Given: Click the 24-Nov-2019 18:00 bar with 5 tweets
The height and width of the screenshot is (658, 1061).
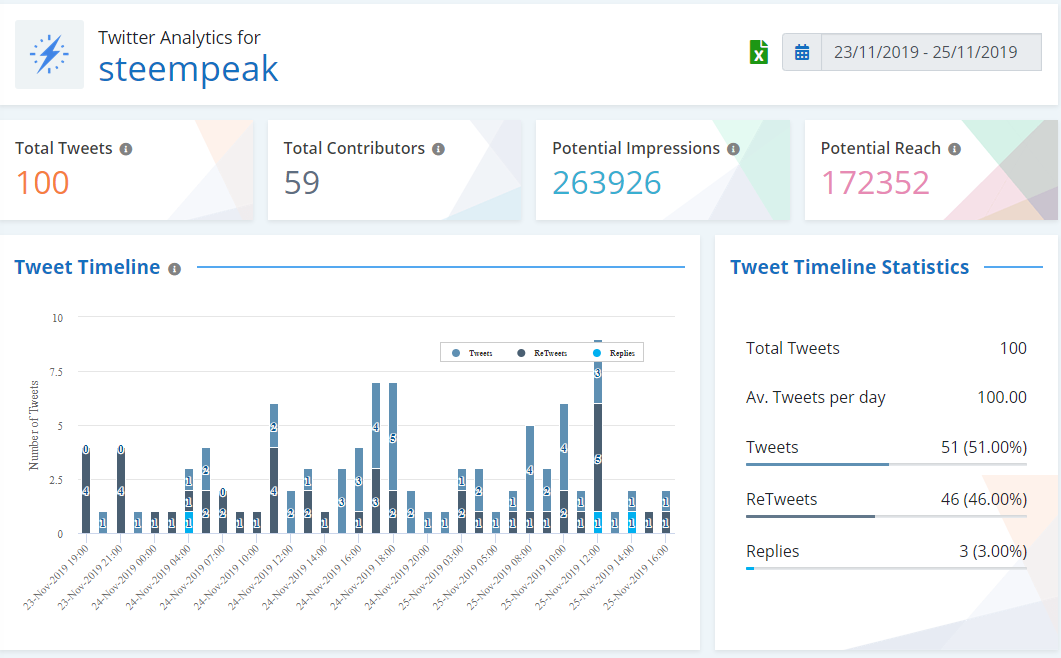Looking at the screenshot, I should point(393,437).
